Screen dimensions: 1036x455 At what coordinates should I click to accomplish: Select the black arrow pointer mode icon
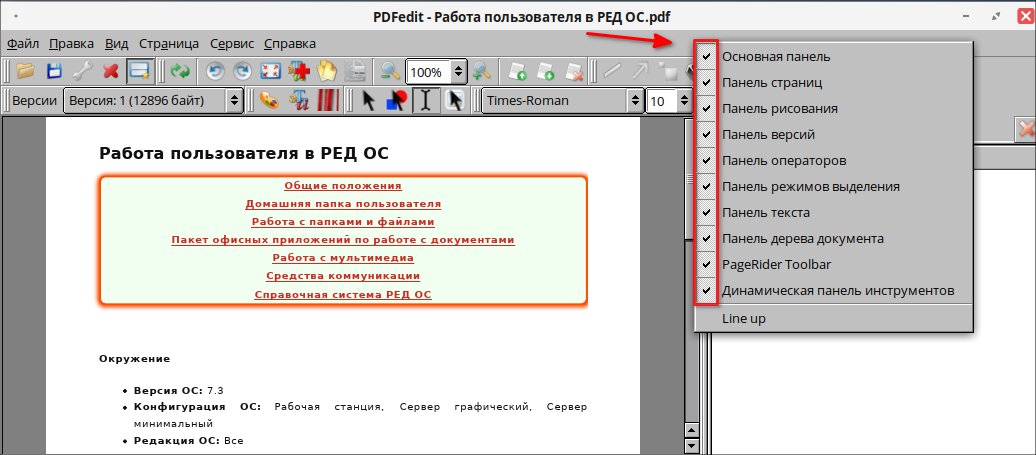368,100
